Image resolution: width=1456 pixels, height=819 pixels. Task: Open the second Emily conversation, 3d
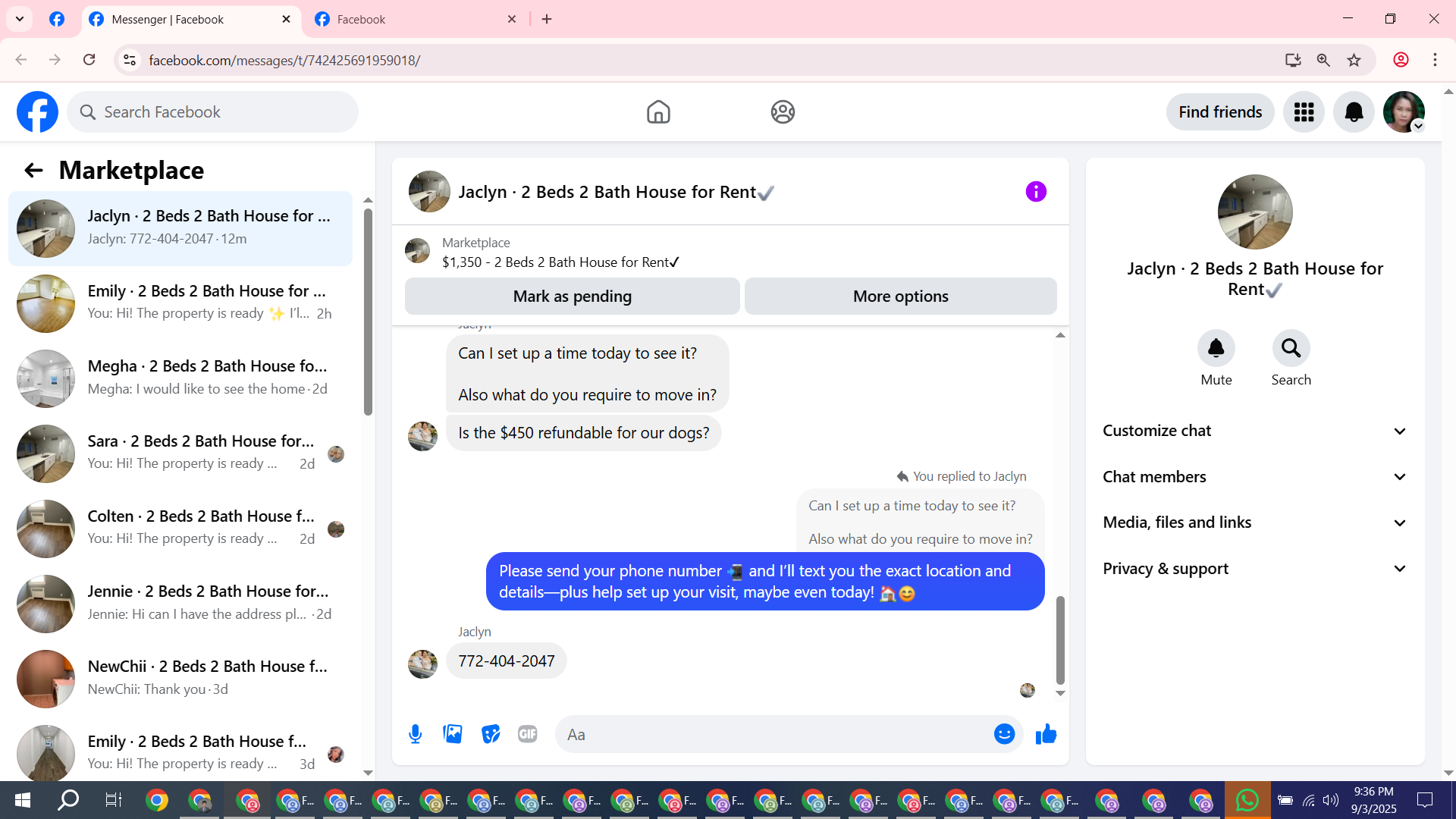(x=180, y=752)
